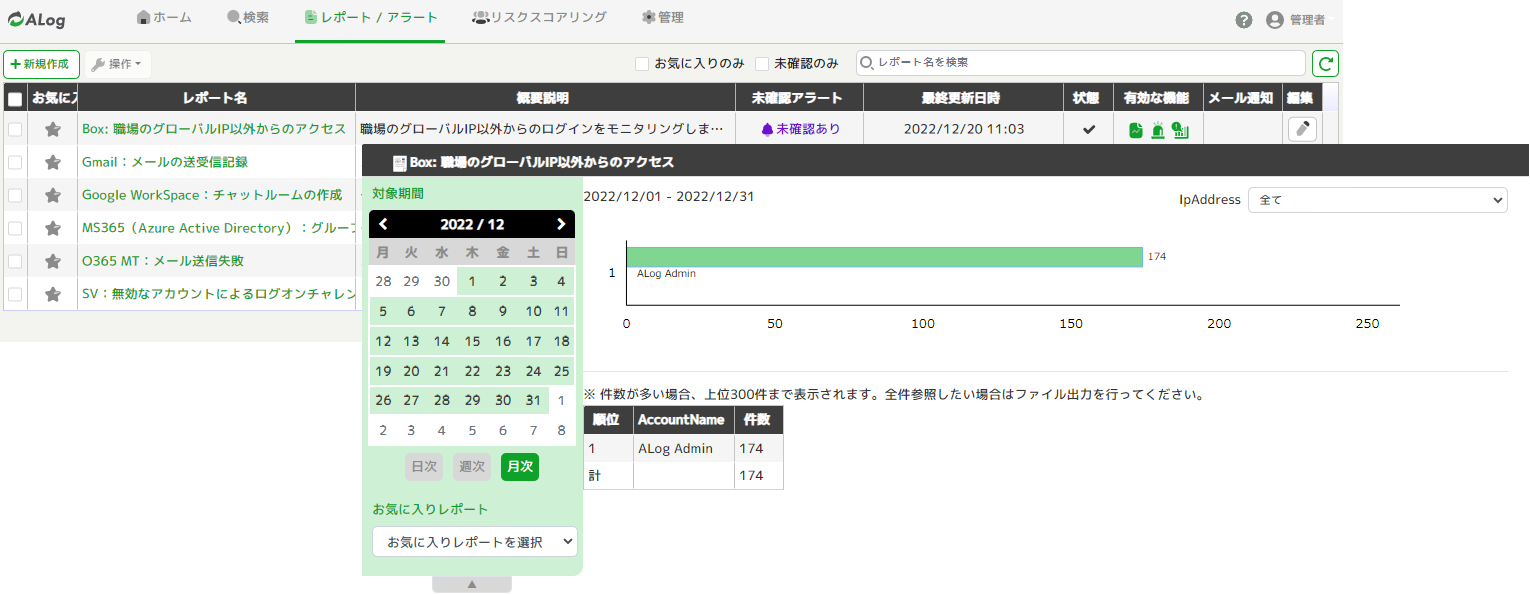Open MS365 (Azure Active Directory) report link
Screen dimensions: 1530x595
tap(220, 228)
